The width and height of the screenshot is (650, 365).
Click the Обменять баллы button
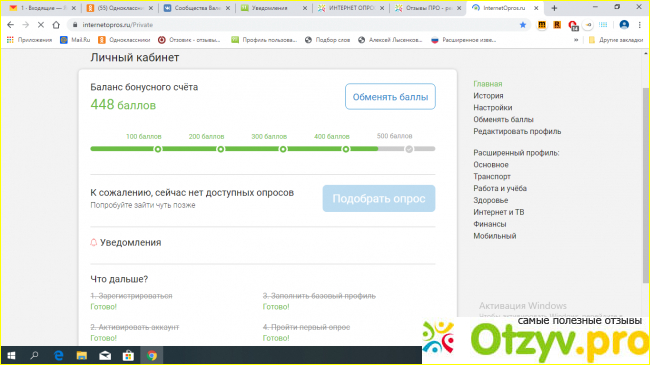390,97
